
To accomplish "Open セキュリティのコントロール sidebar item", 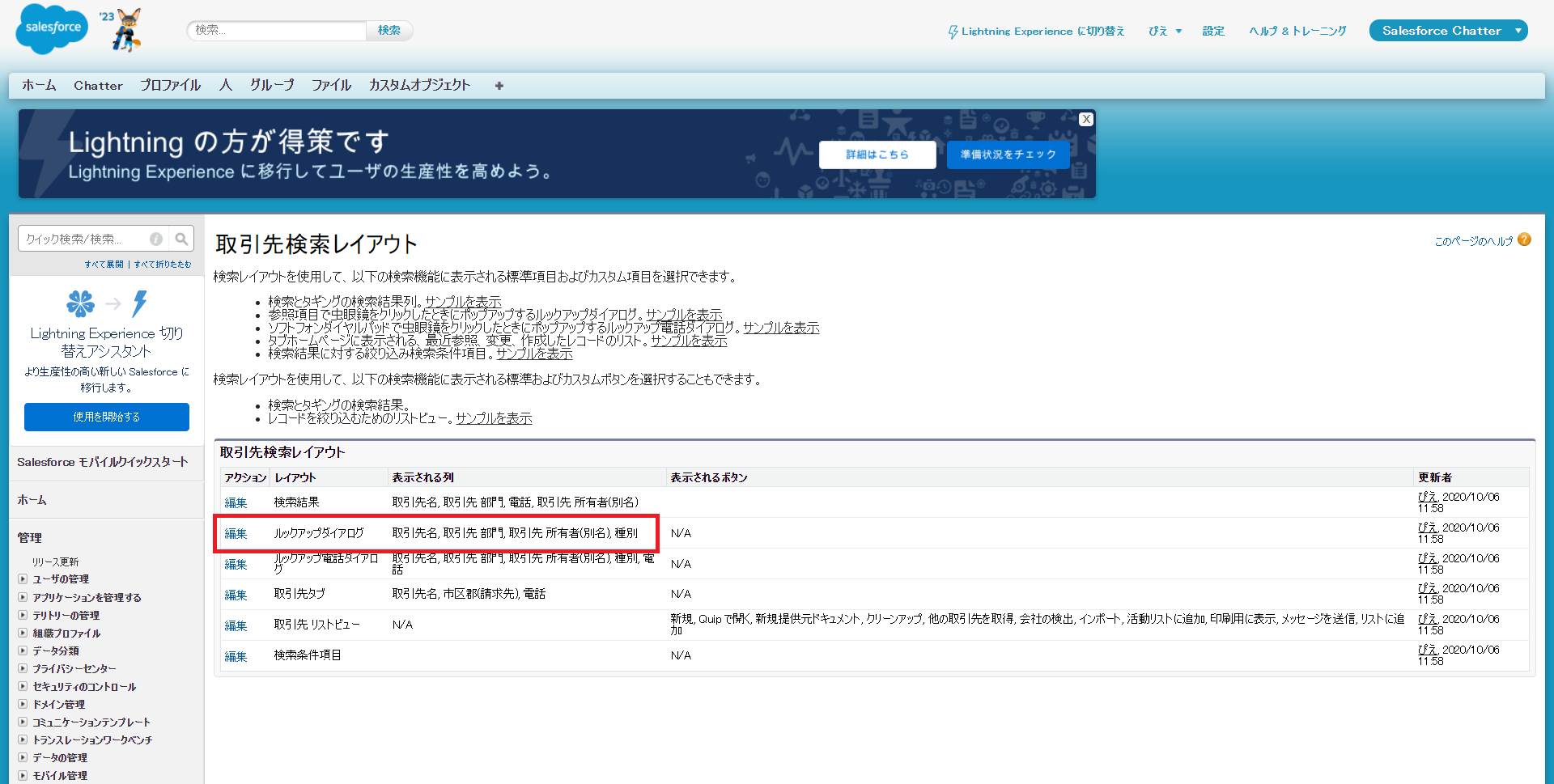I will pos(84,687).
